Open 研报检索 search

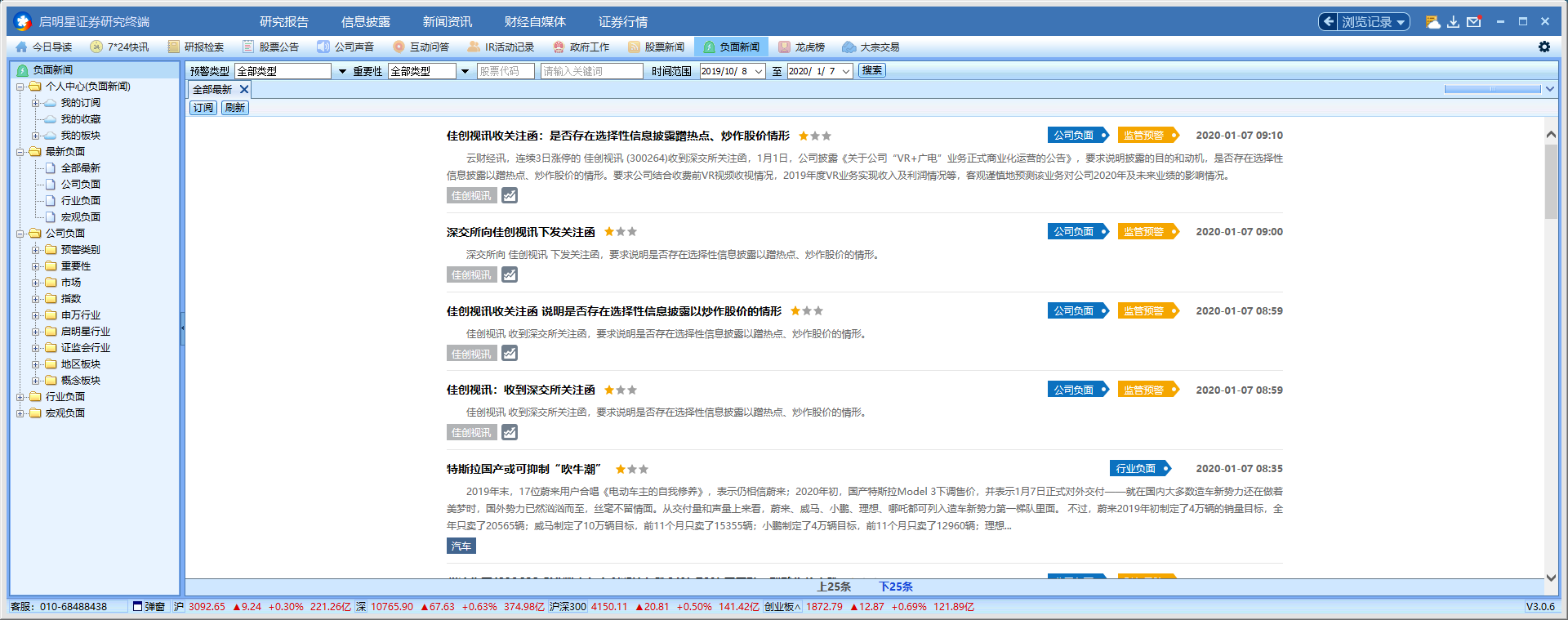[195, 47]
